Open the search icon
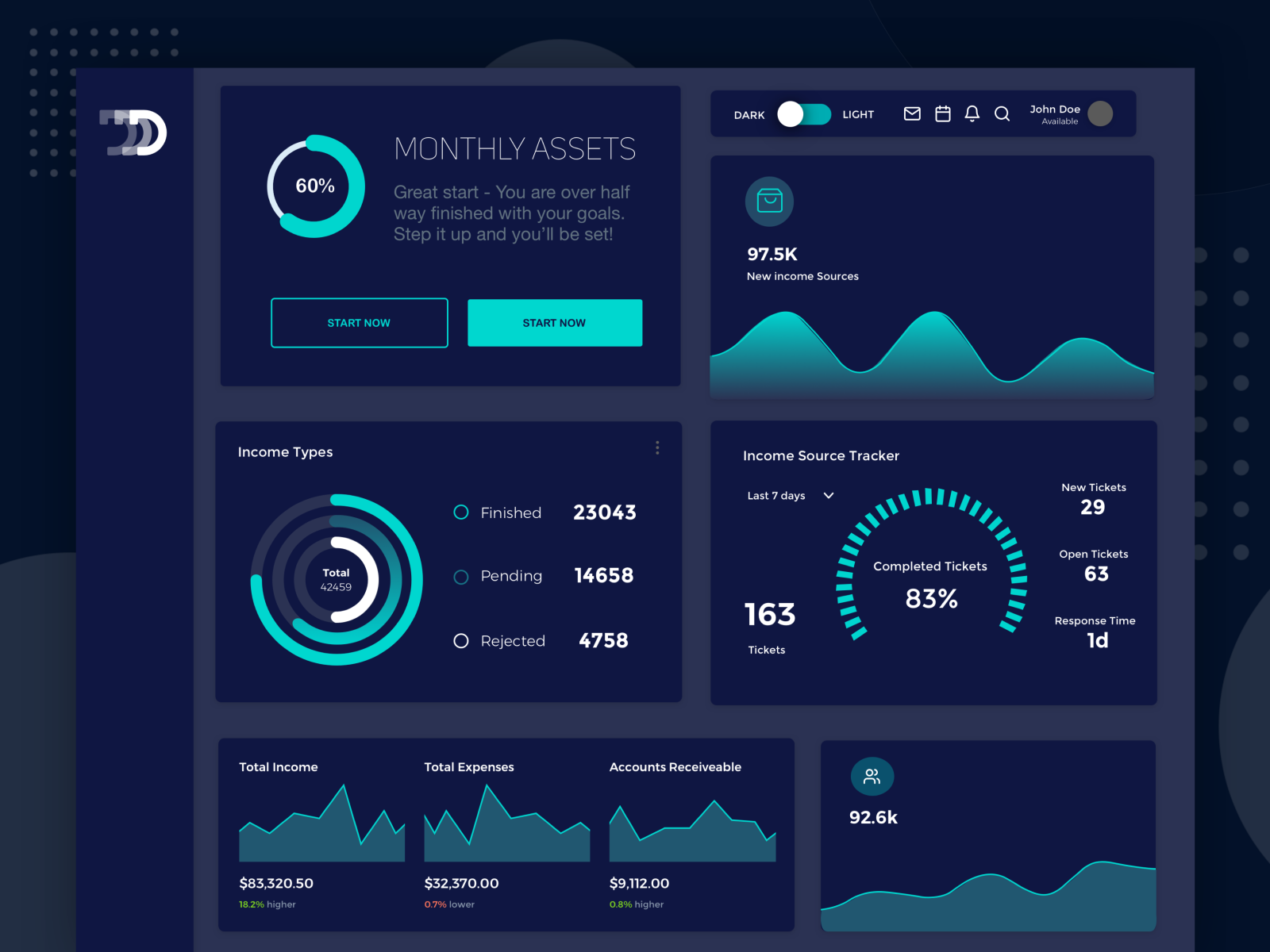The width and height of the screenshot is (1270, 952). click(x=1002, y=114)
